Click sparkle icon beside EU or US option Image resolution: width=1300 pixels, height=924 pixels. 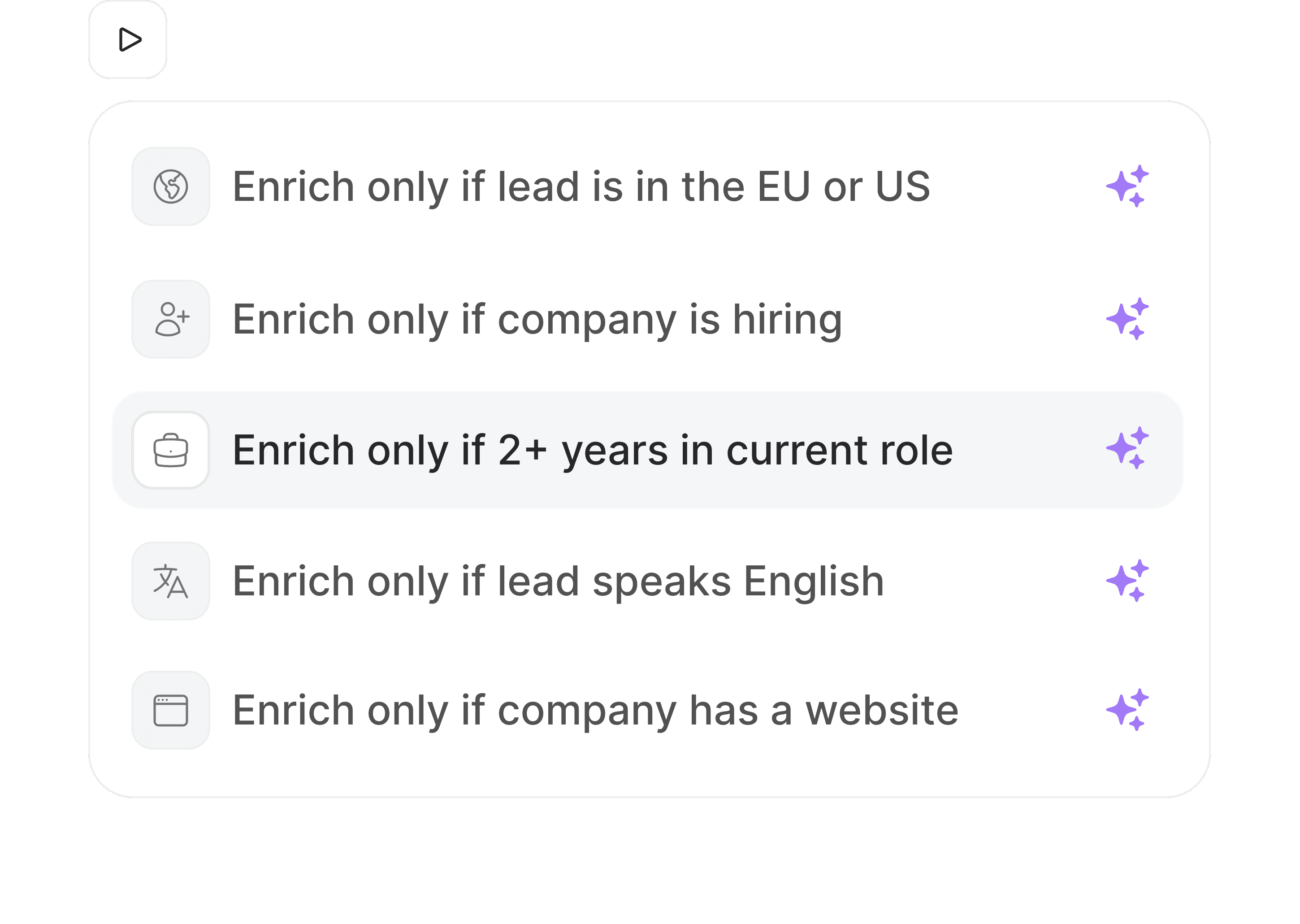(x=1127, y=187)
